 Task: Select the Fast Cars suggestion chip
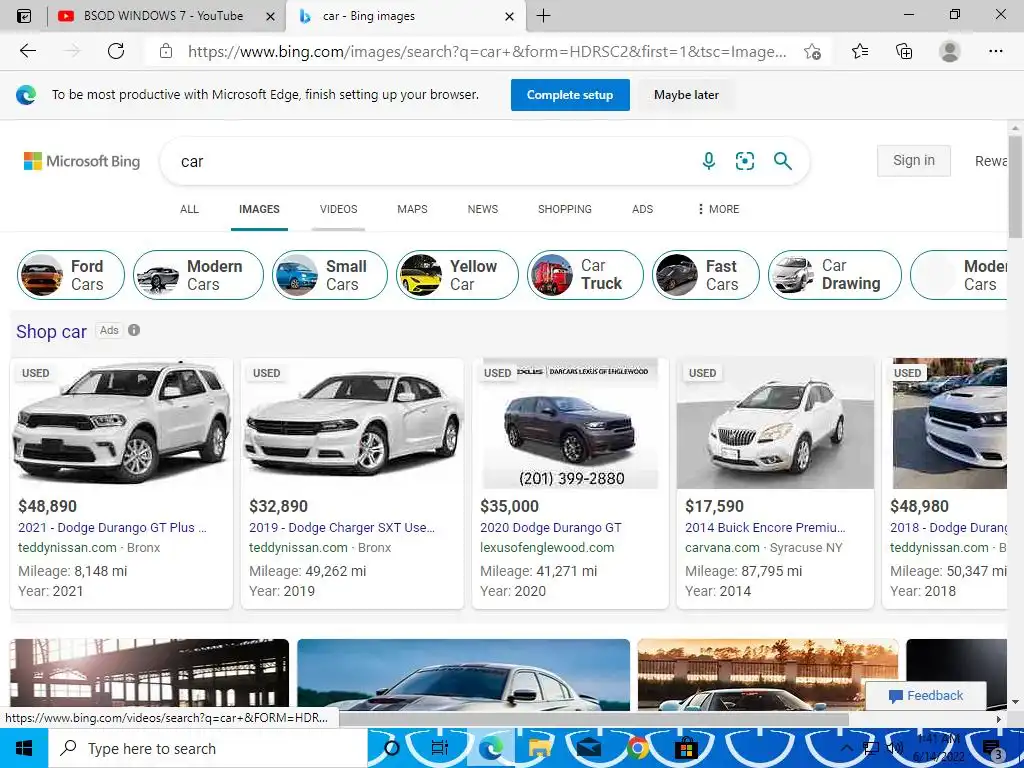pos(706,275)
